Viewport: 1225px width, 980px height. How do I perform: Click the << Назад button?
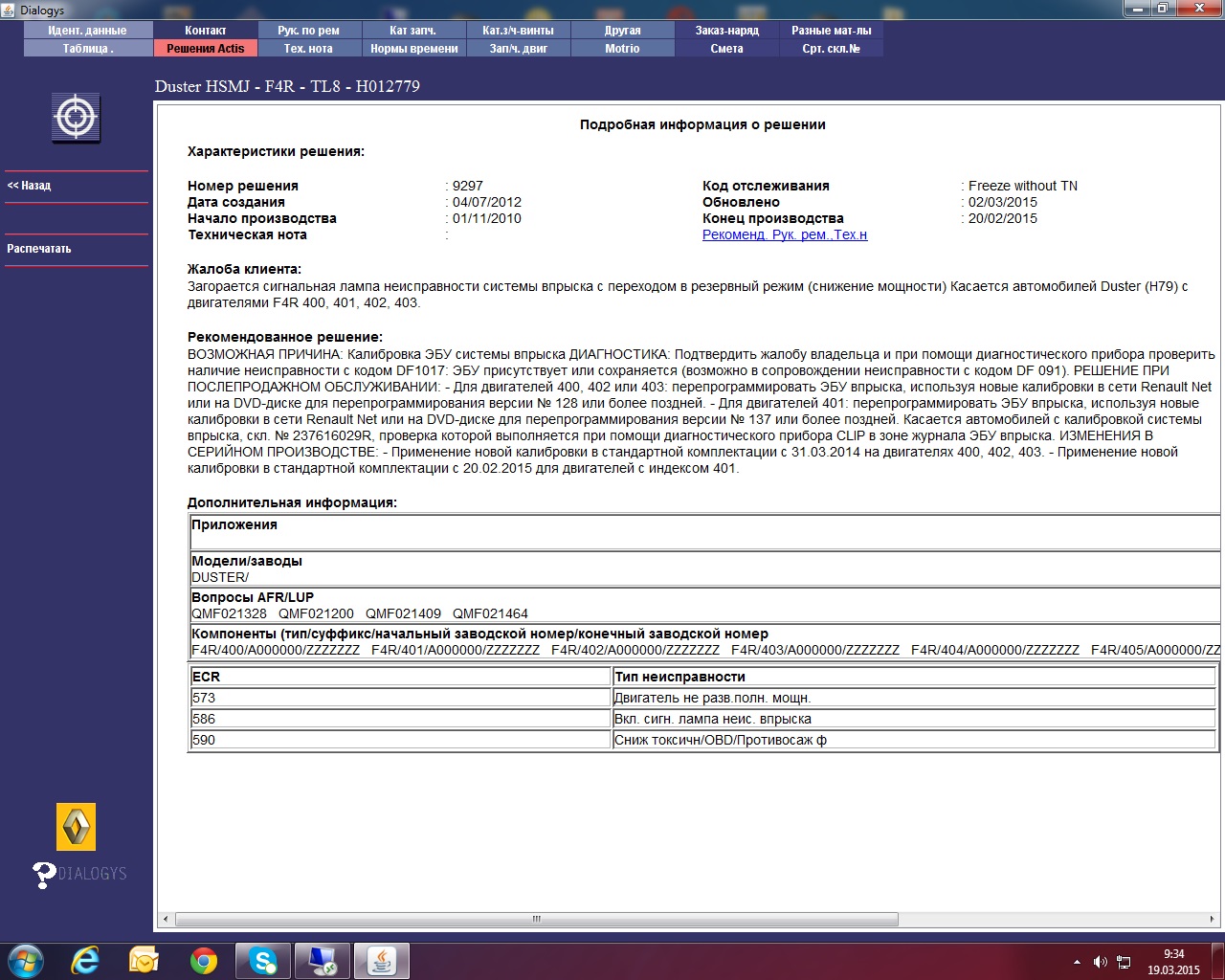[x=30, y=186]
